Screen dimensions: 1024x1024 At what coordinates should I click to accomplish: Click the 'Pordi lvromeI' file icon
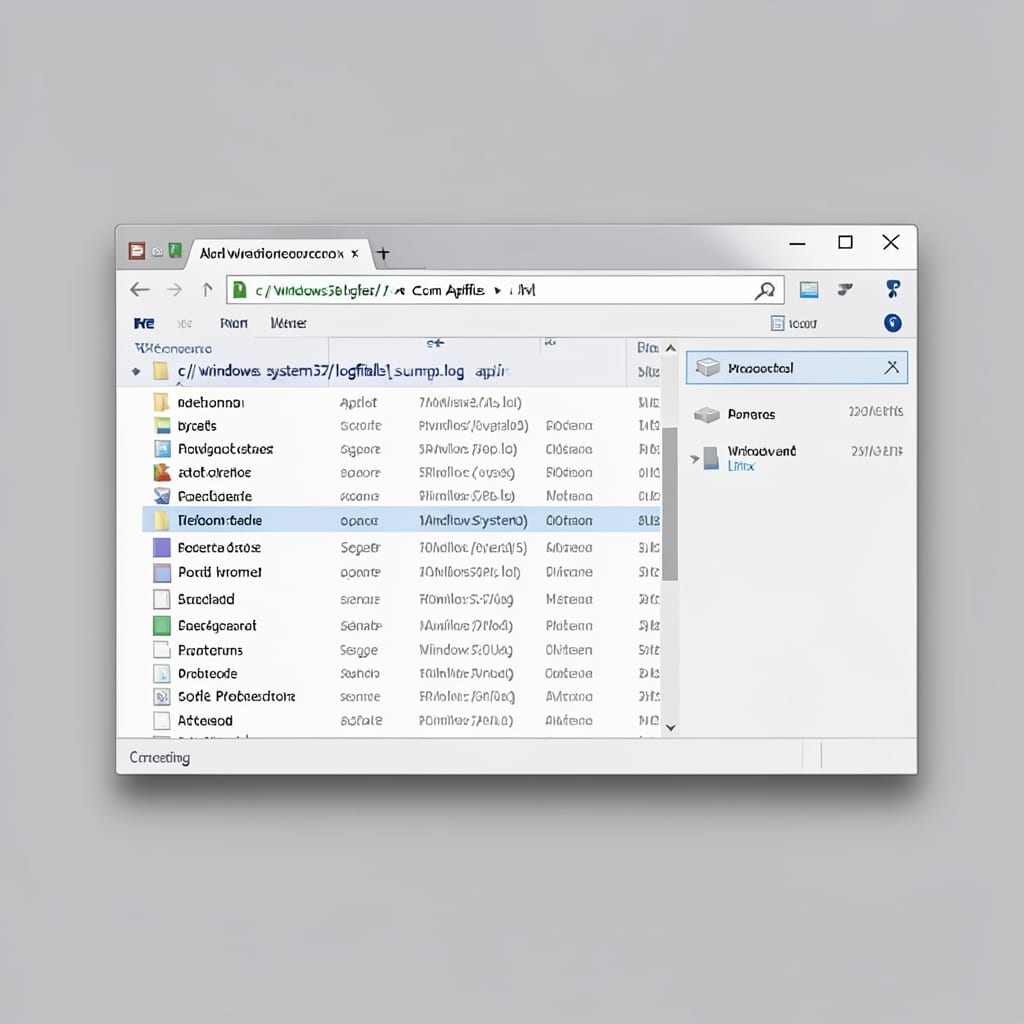(162, 573)
